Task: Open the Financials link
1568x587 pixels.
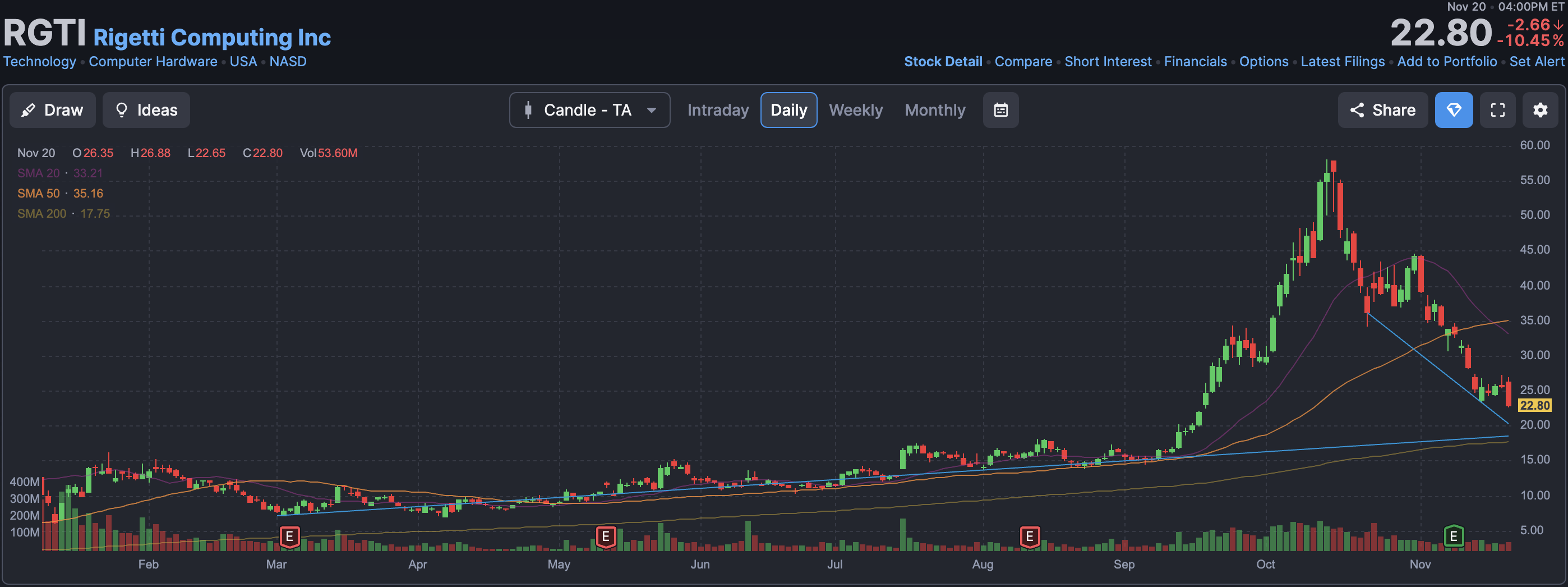Action: [1196, 62]
